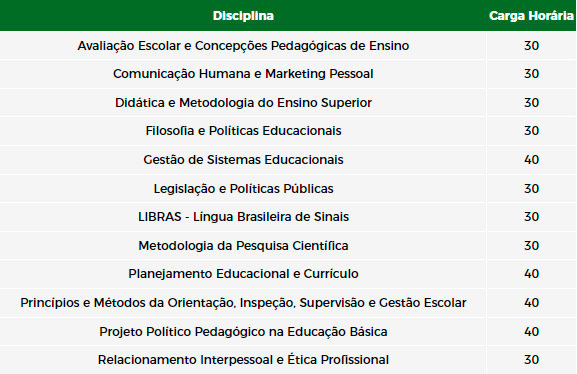Click Filosofia e Políticas Educacionais
The width and height of the screenshot is (577, 374).
[243, 131]
